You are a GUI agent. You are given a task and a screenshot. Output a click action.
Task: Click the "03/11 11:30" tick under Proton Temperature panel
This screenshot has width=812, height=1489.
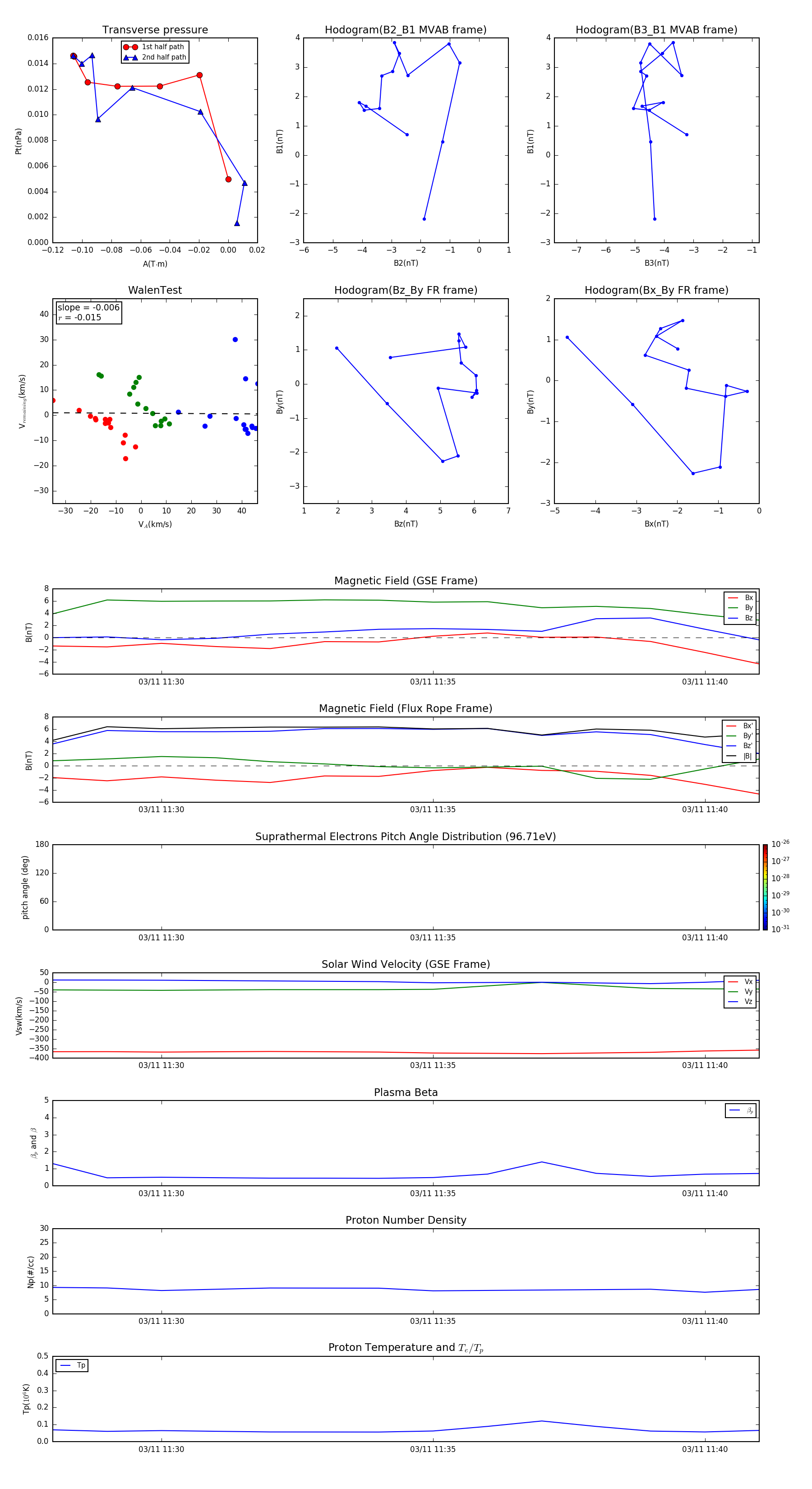click(161, 1449)
